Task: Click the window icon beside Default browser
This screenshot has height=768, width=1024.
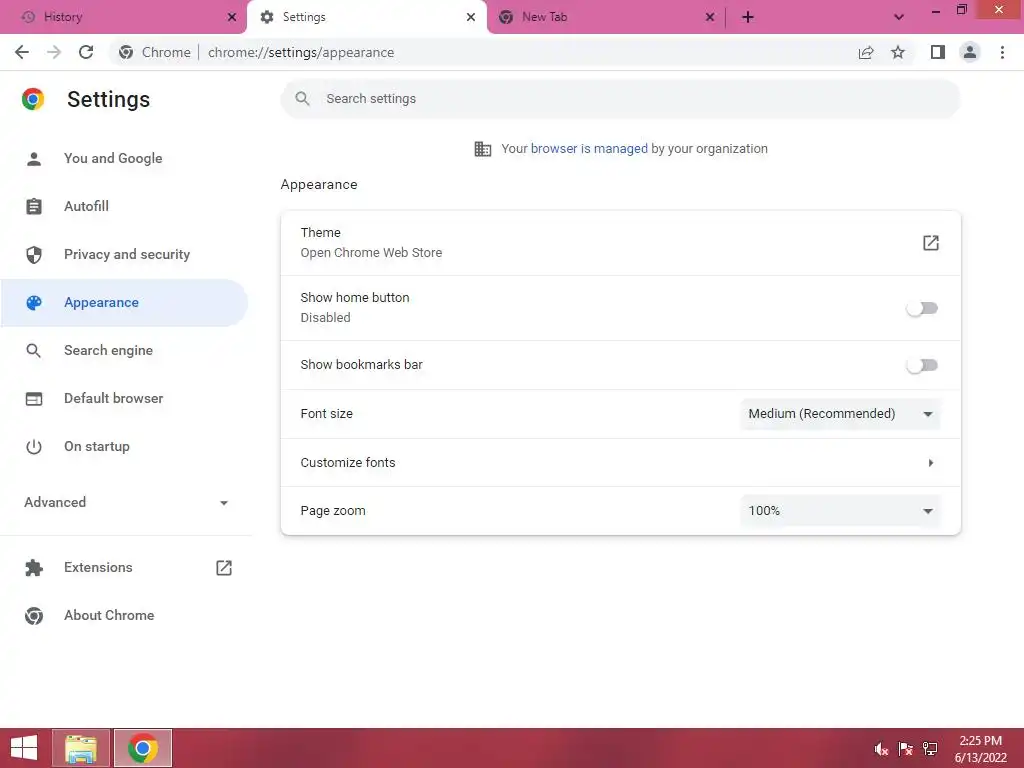Action: click(x=34, y=398)
